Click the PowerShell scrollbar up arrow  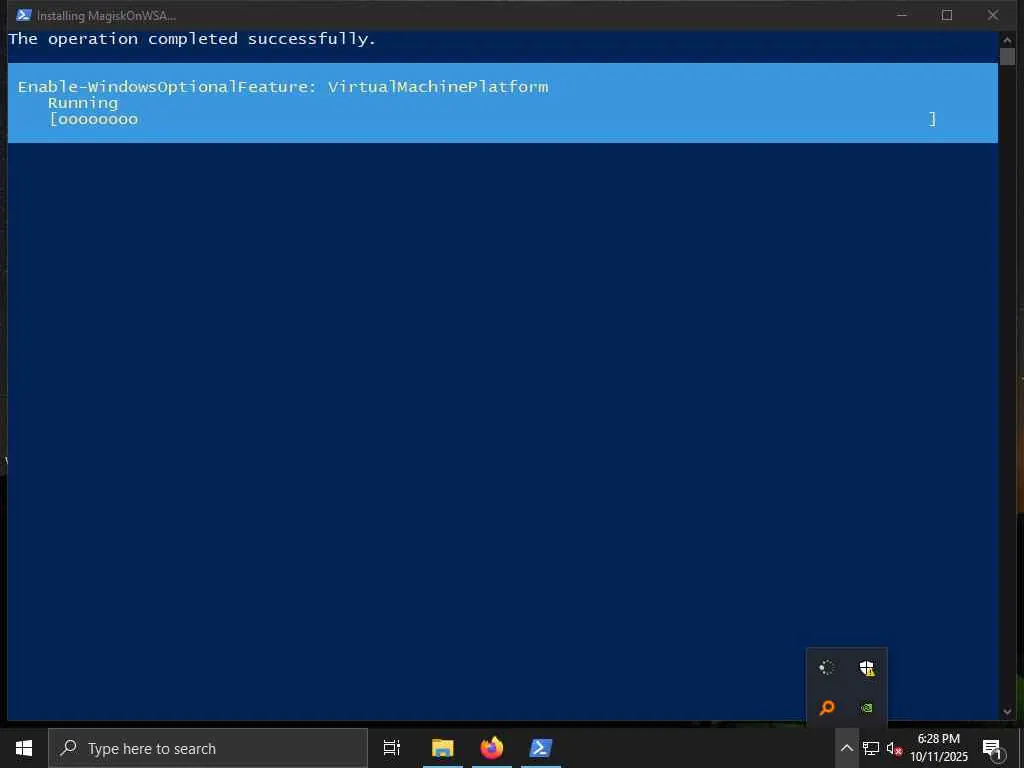(1006, 39)
